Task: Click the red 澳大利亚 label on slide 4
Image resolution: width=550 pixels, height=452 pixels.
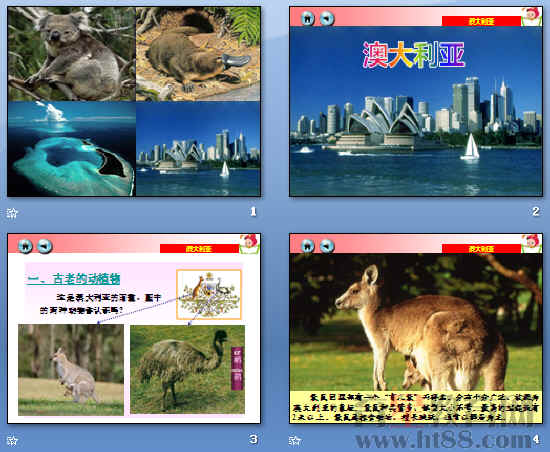Action: pyautogui.click(x=481, y=249)
